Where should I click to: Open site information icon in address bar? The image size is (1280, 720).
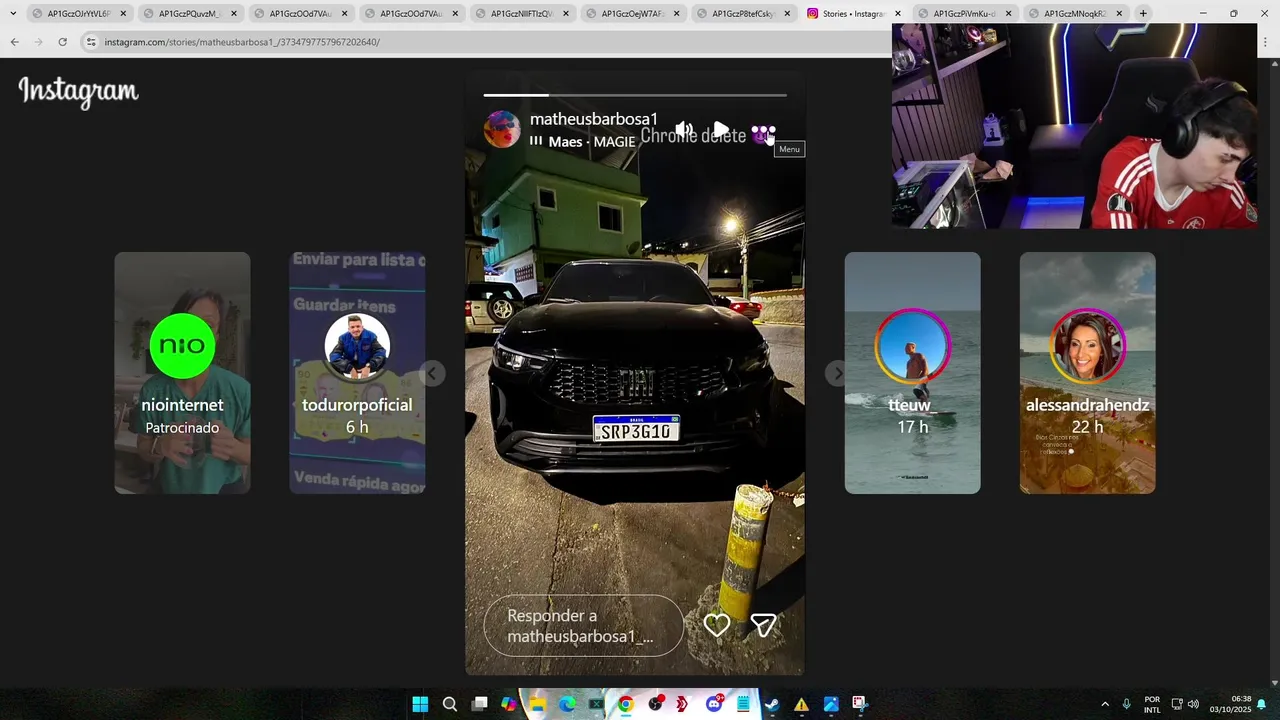(x=91, y=42)
